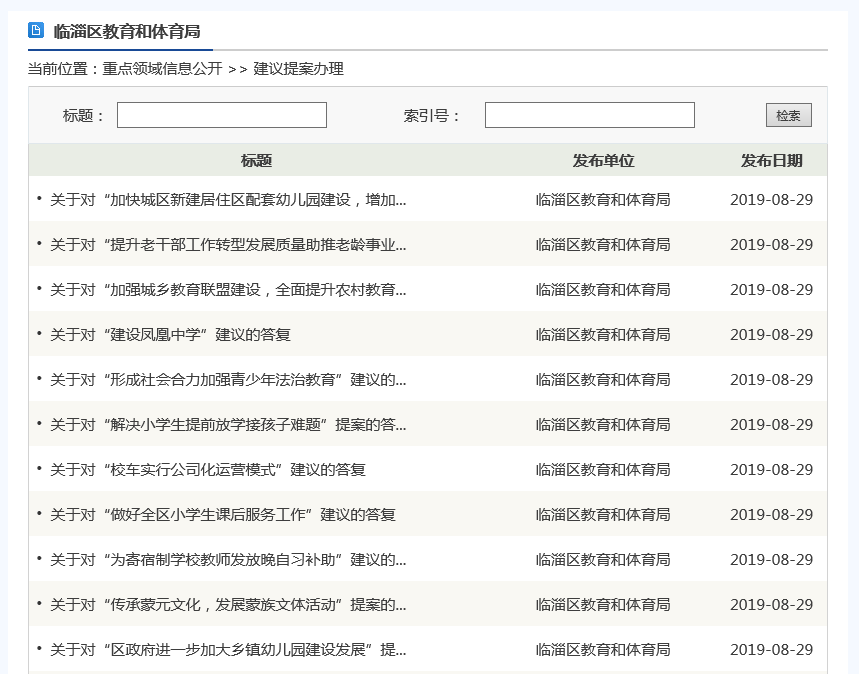Click the 发布单位 column header
The height and width of the screenshot is (674, 859).
(x=603, y=161)
